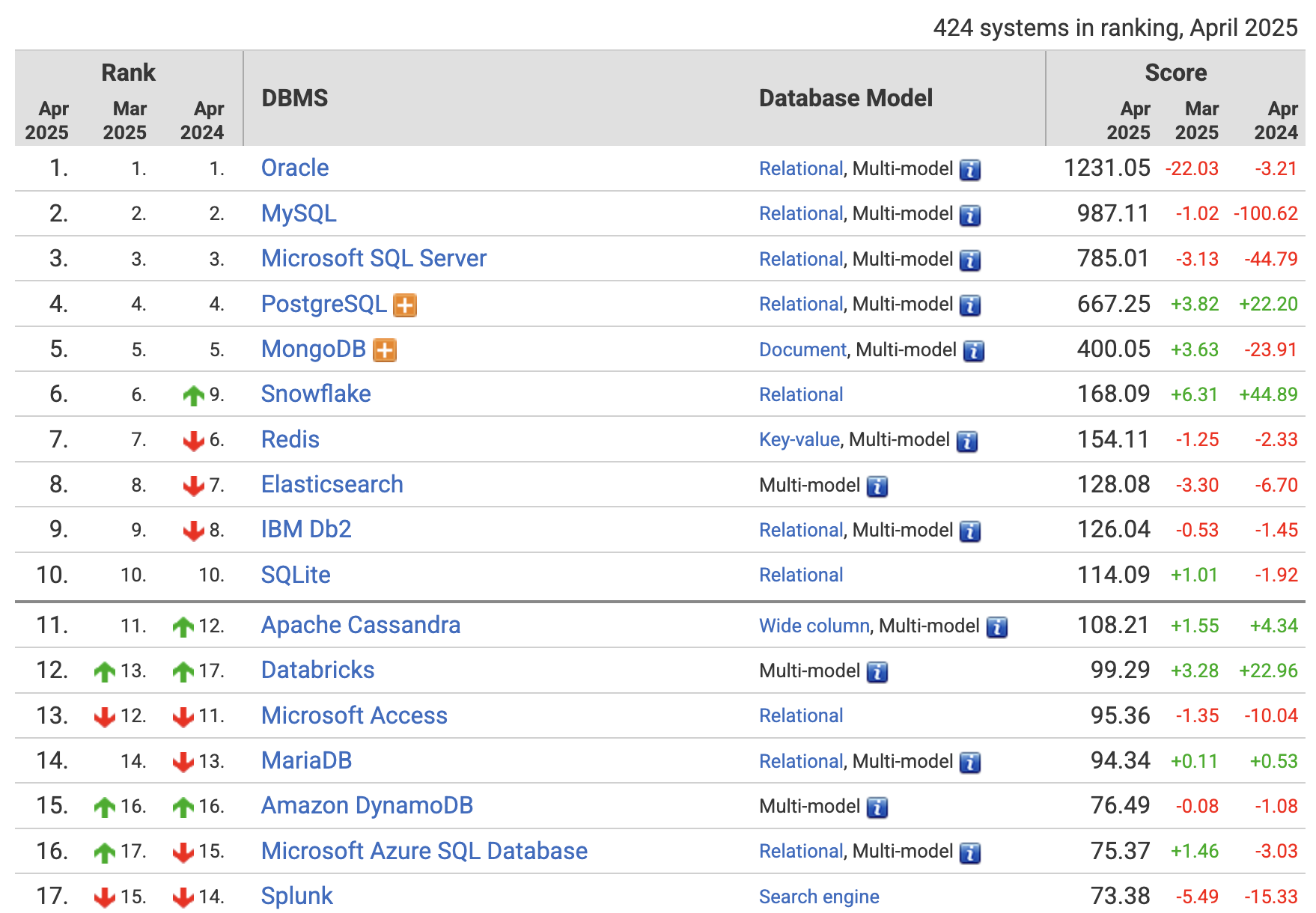The width and height of the screenshot is (1316, 913).
Task: Click the Score column header
Action: [x=1175, y=73]
